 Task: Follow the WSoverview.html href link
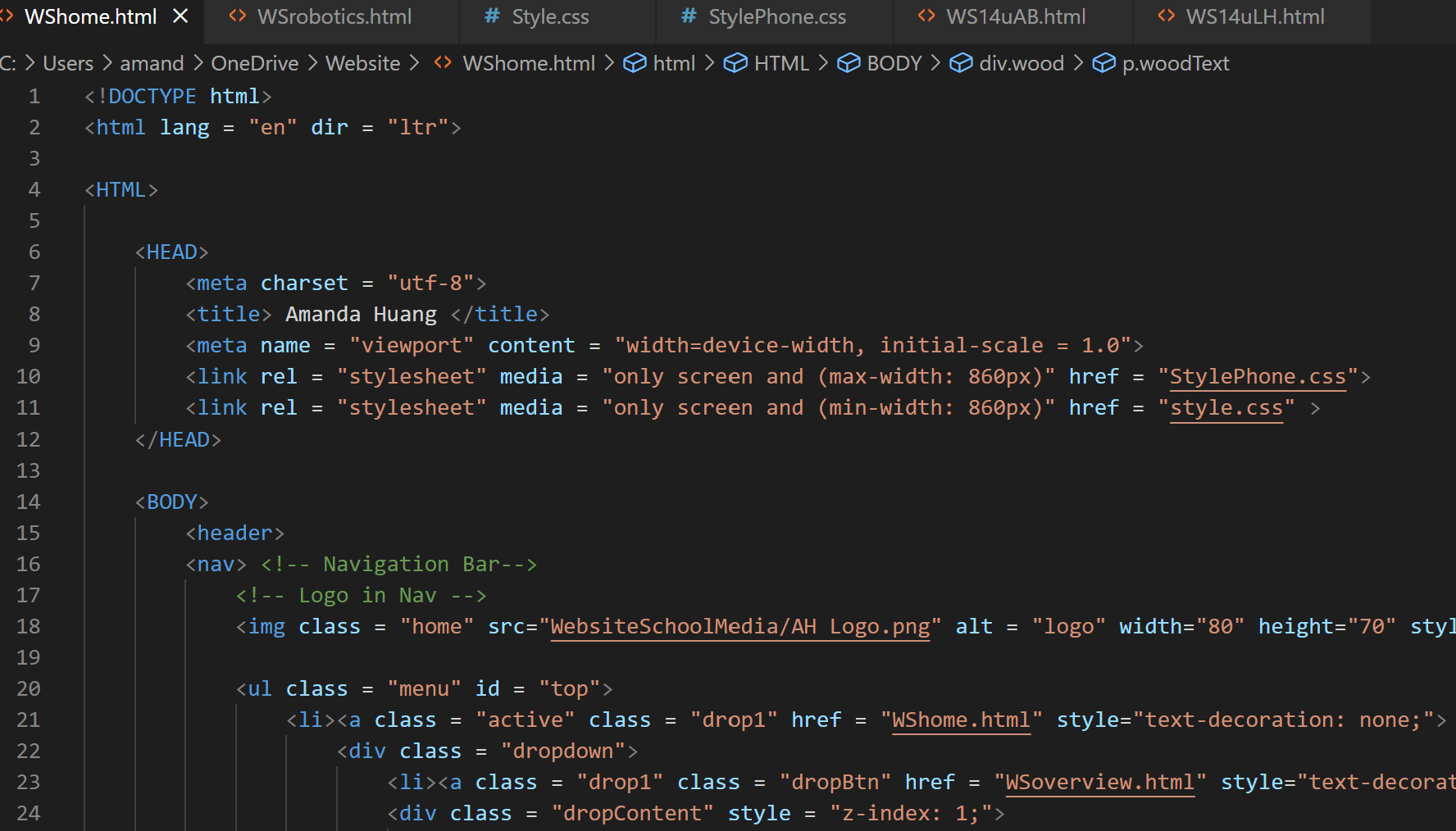1099,782
